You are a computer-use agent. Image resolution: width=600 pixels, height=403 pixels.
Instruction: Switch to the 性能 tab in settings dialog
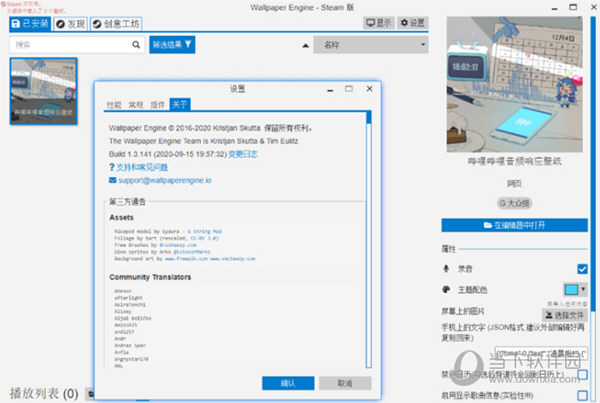tap(114, 104)
